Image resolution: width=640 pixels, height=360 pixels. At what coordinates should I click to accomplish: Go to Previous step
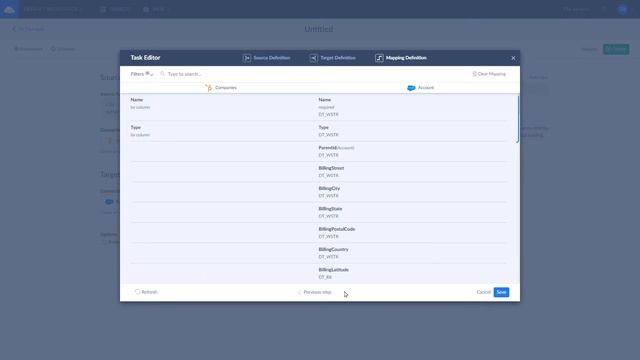(314, 292)
